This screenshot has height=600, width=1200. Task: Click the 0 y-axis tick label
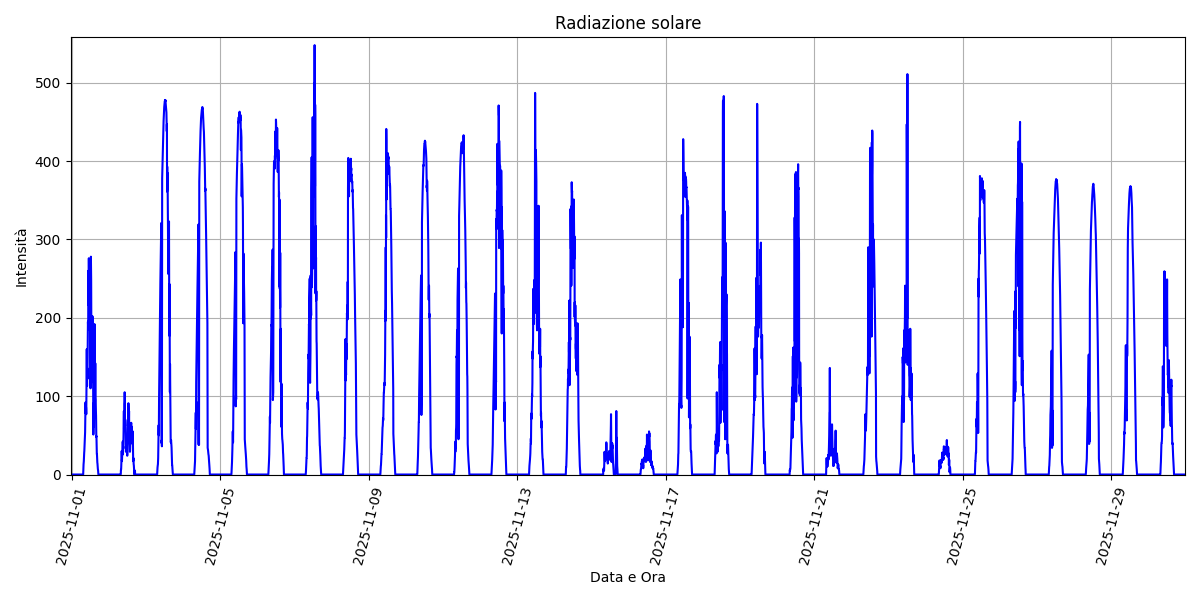pyautogui.click(x=56, y=475)
